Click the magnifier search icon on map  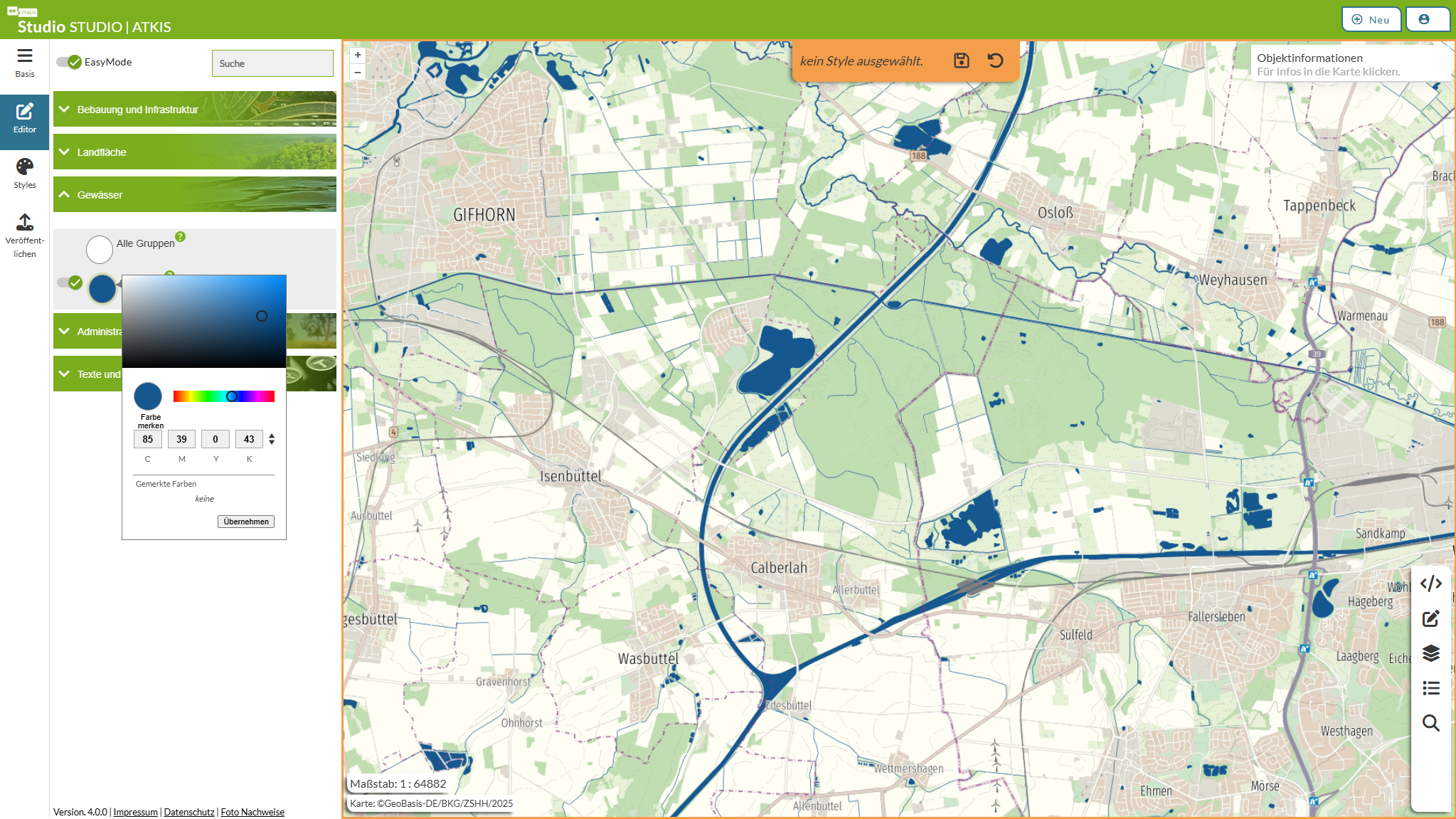pyautogui.click(x=1430, y=723)
